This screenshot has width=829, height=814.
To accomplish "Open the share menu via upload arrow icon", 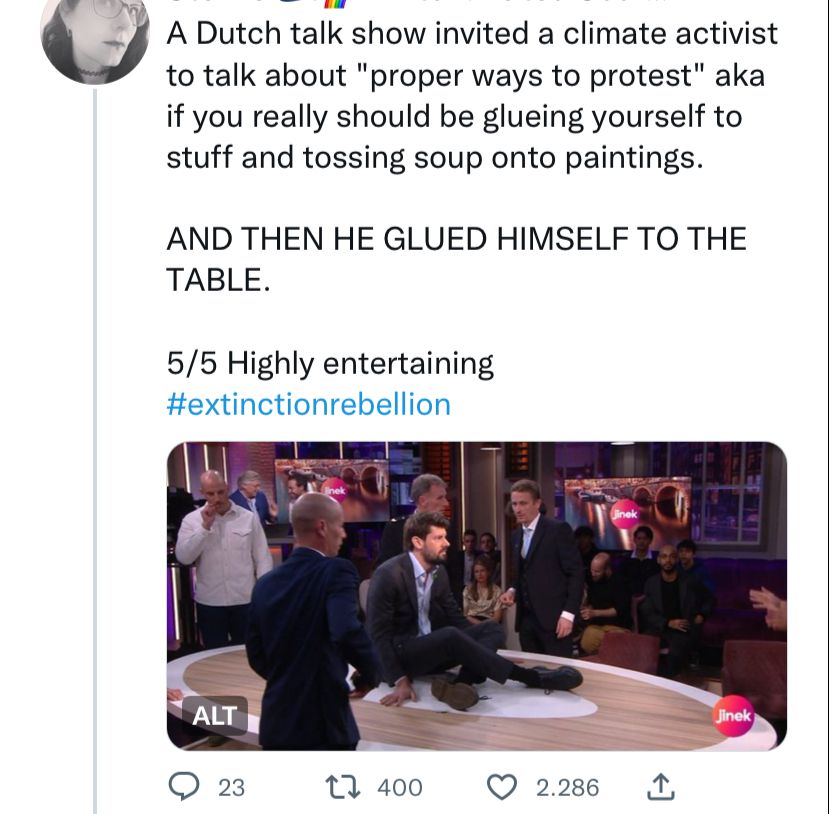I will coord(659,786).
